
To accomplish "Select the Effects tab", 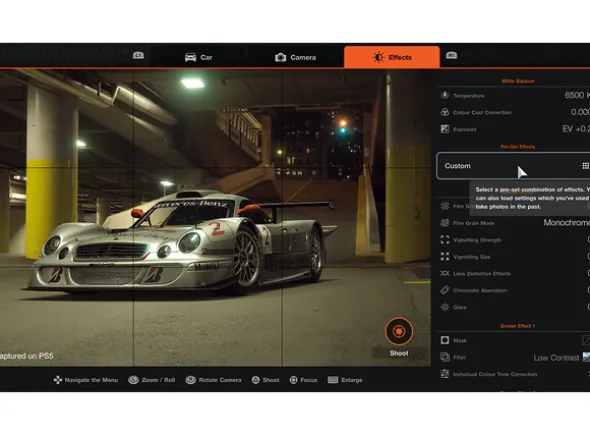I will 392,57.
